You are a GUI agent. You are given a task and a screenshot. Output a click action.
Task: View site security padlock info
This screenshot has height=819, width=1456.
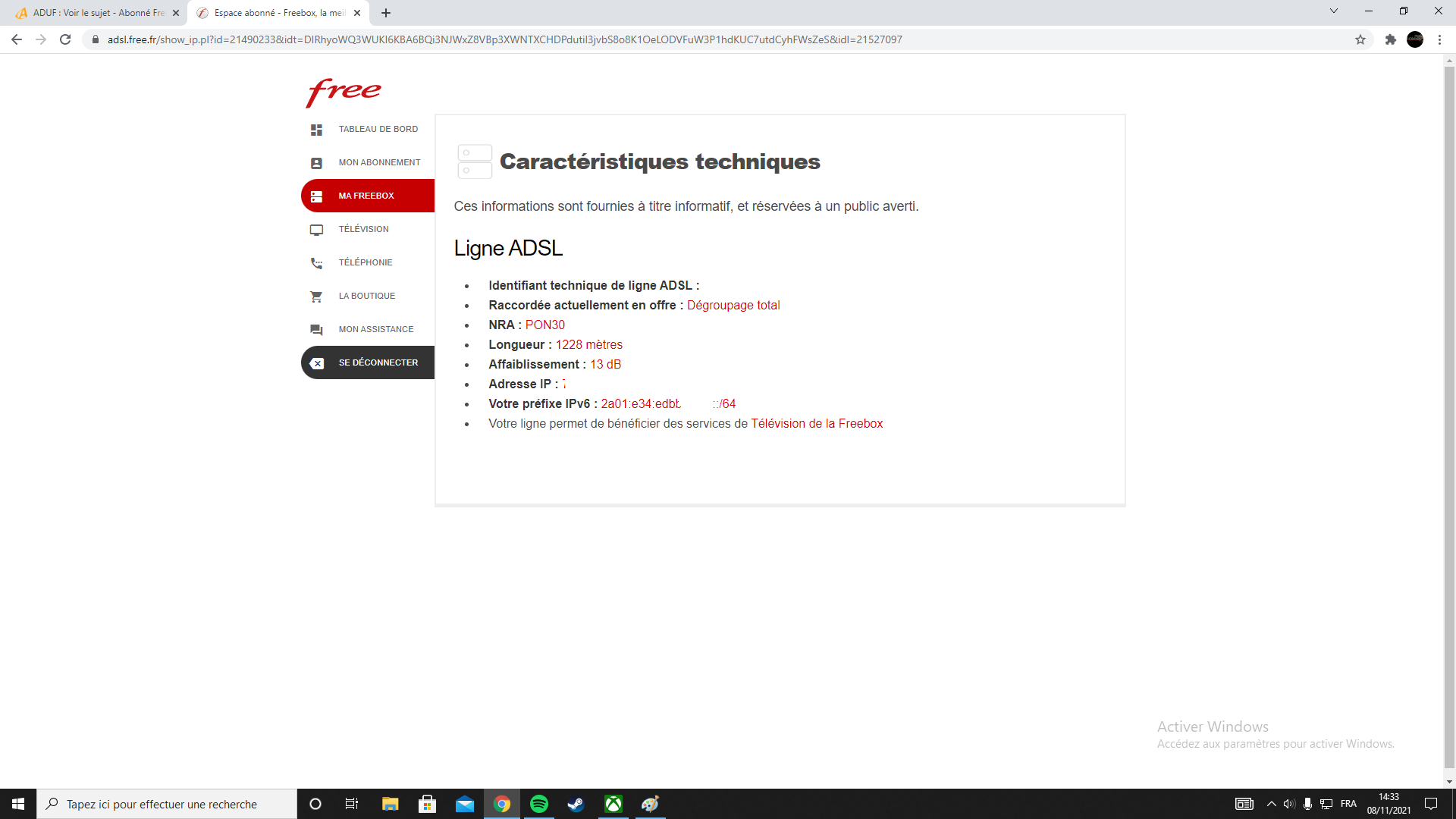click(x=96, y=39)
